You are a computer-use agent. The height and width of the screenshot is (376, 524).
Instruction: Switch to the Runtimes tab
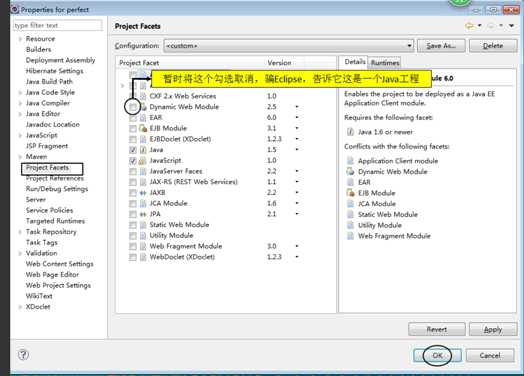click(x=385, y=62)
